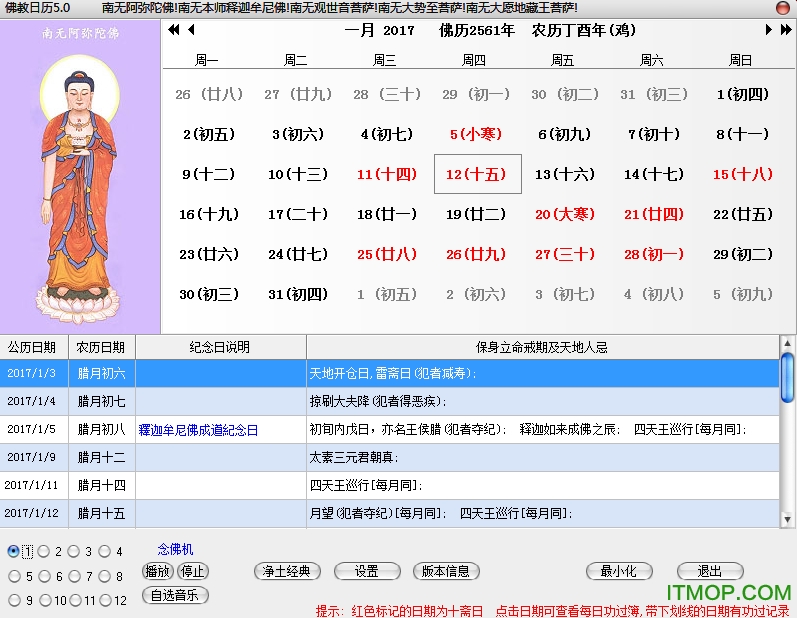
Task: Click the 农历日期 column header
Action: pyautogui.click(x=102, y=347)
